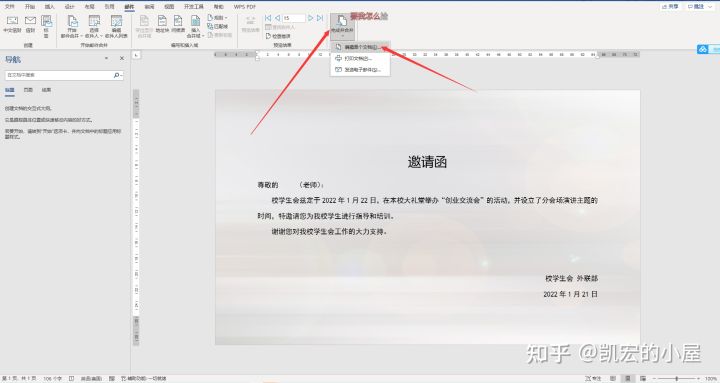This screenshot has height=383, width=720.
Task: Switch to Headings (标题) navigation tab
Action: (x=10, y=90)
